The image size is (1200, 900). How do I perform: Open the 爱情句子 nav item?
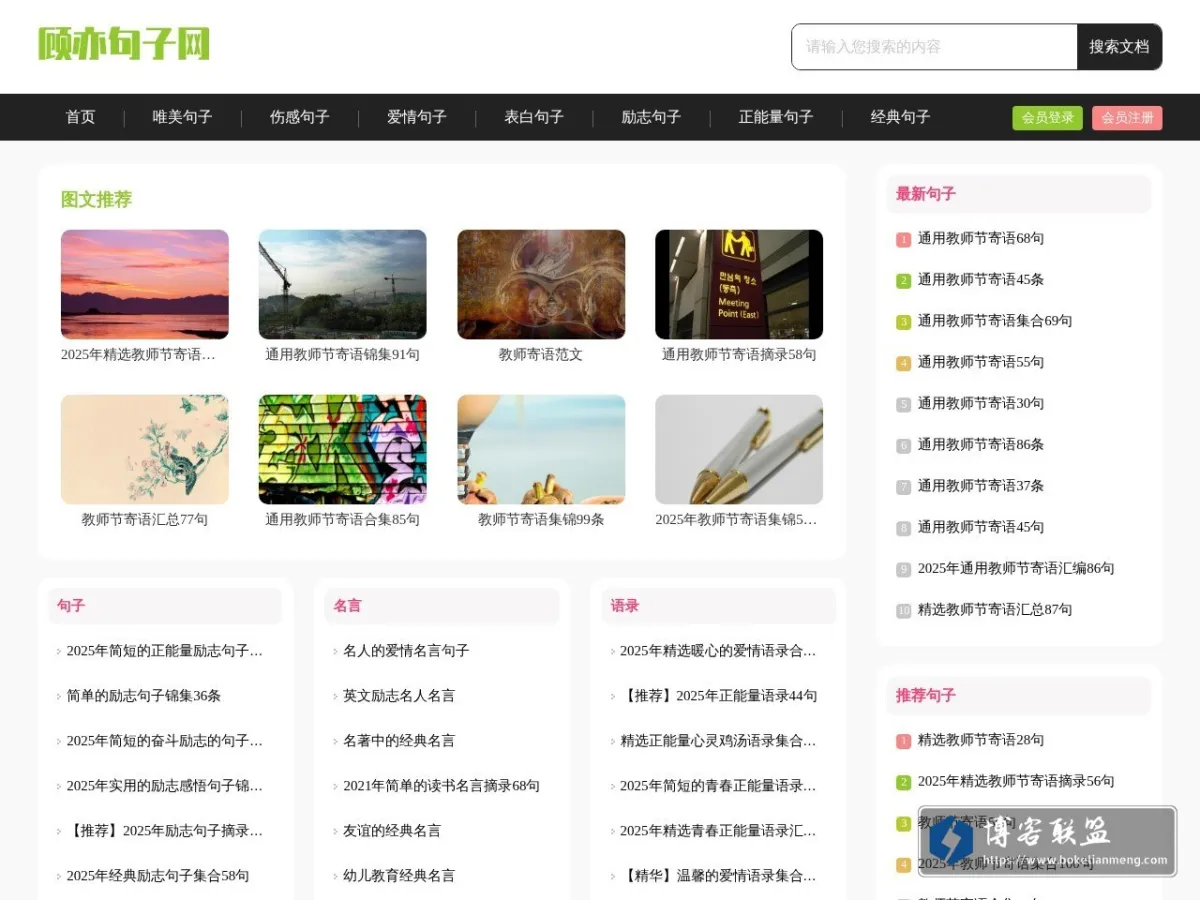(x=416, y=117)
